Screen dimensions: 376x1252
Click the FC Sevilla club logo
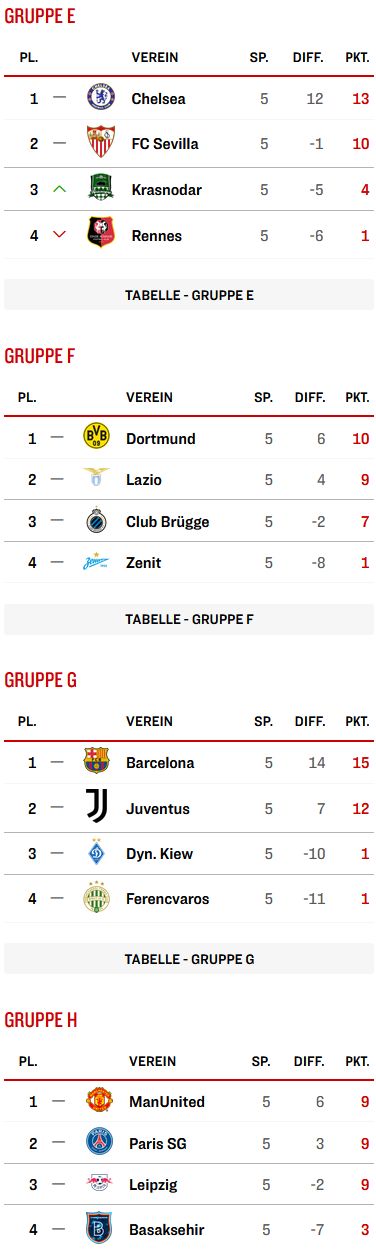point(99,143)
